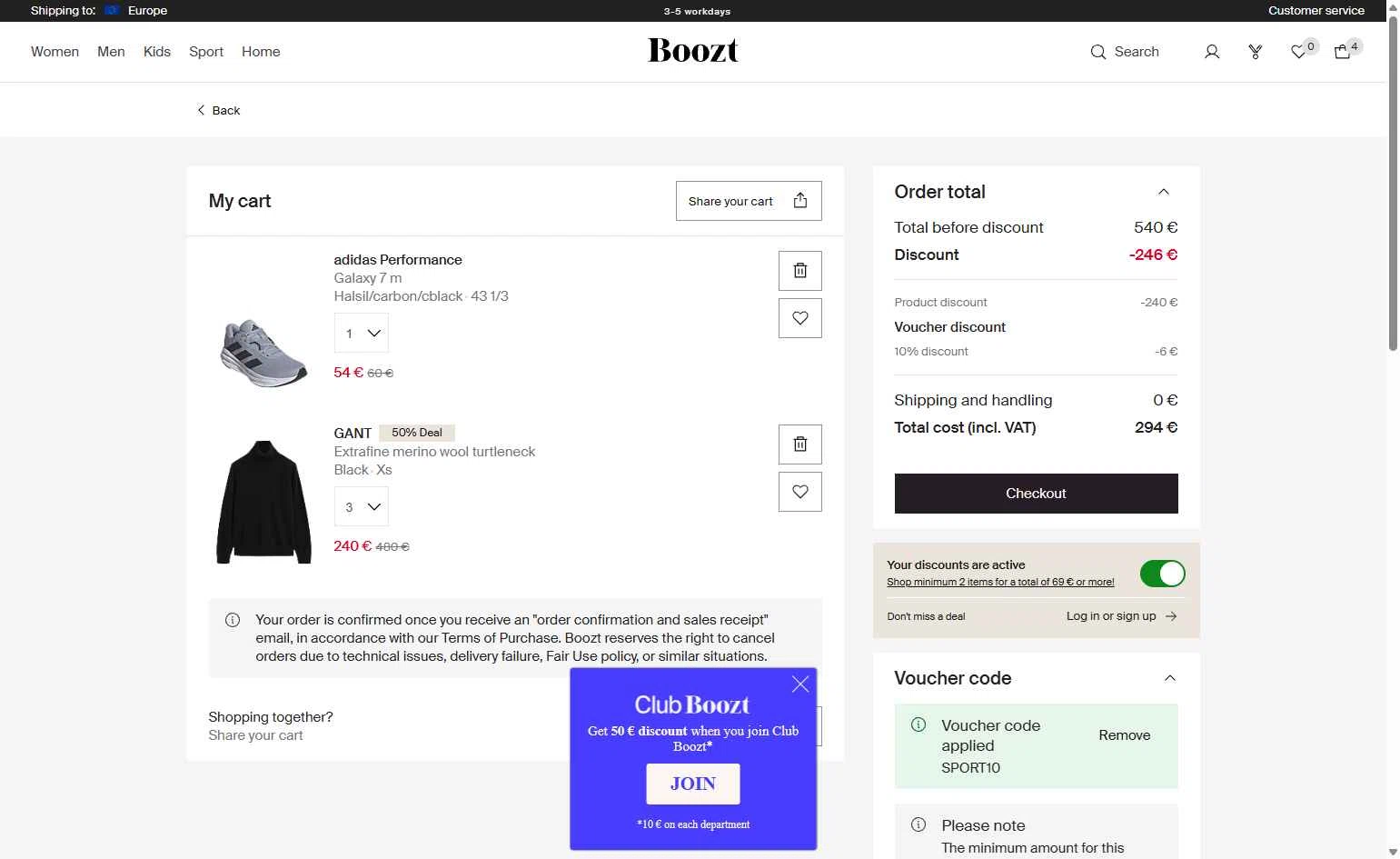Click info icon next to Please note
1400x859 pixels.
(918, 824)
